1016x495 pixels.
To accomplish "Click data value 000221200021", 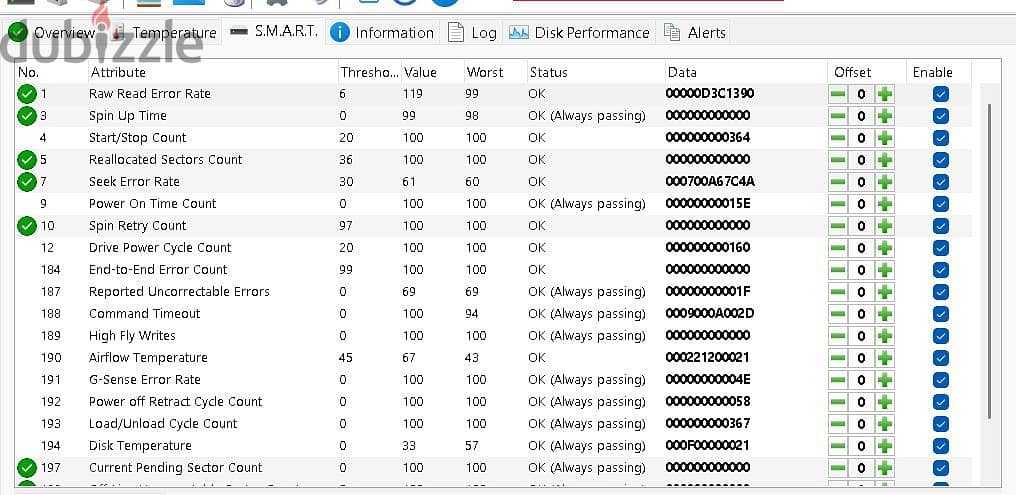I will click(x=708, y=358).
